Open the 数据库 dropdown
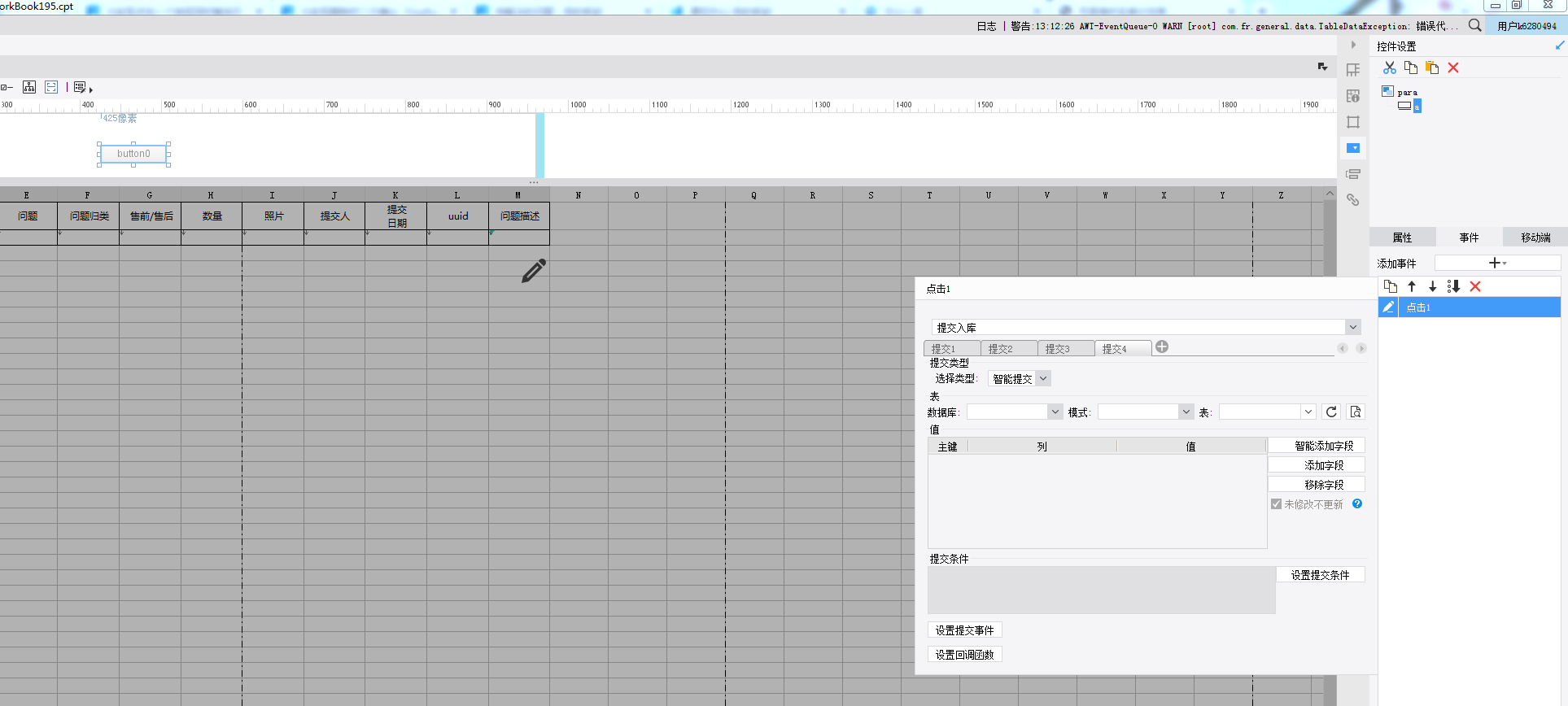 pos(1055,412)
